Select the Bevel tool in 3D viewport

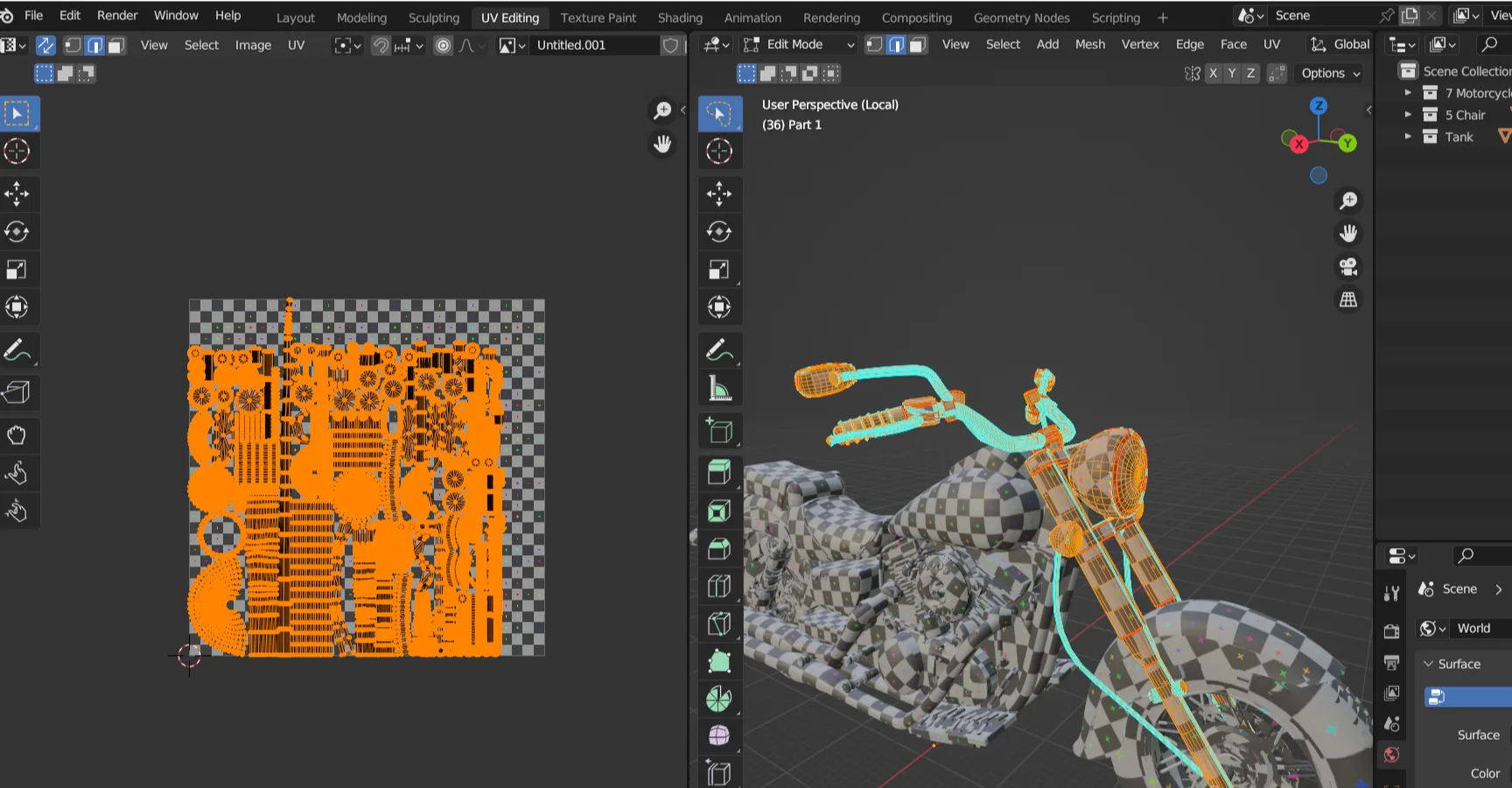pyautogui.click(x=718, y=549)
